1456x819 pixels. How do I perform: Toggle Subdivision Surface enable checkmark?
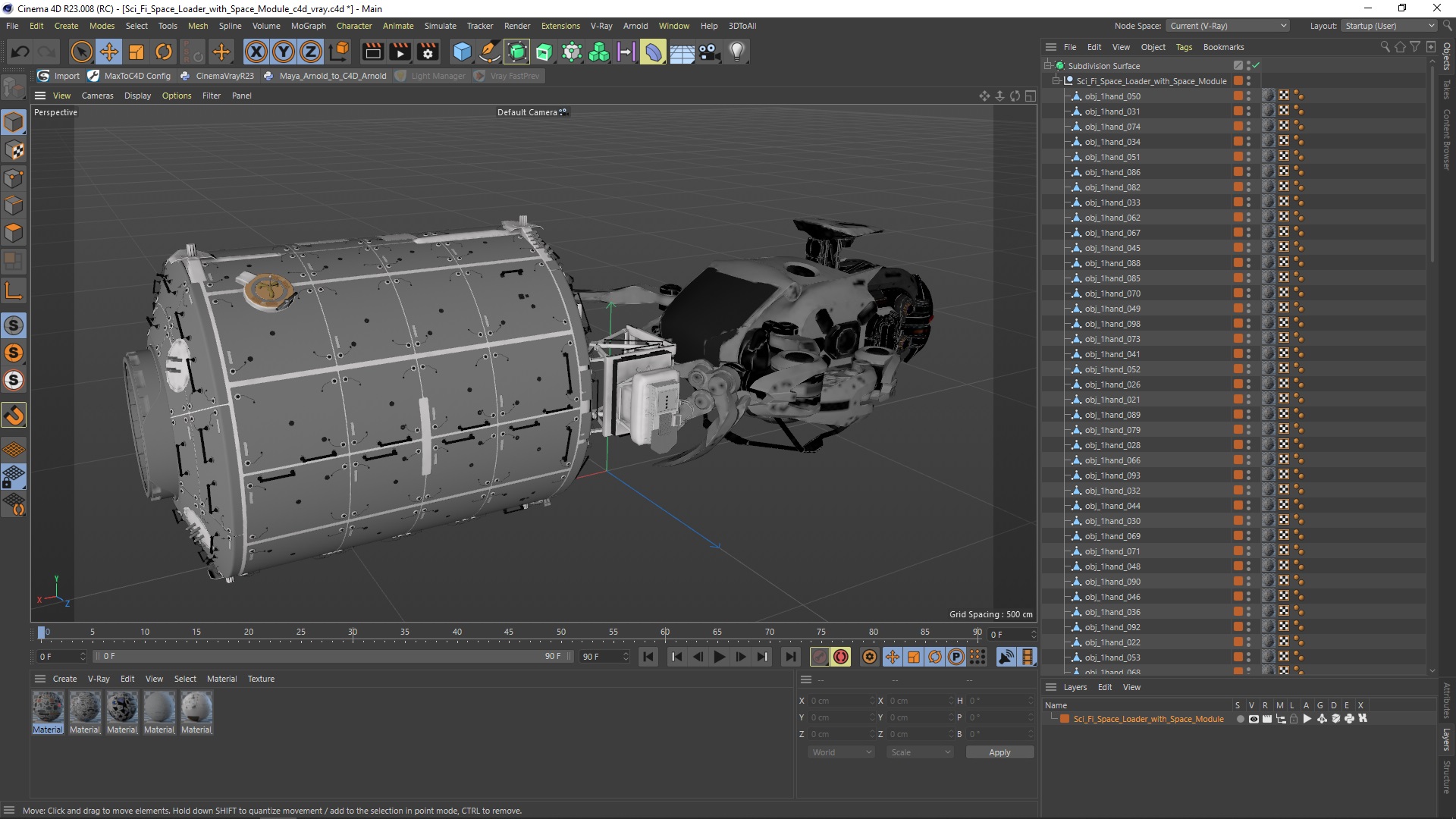coord(1256,65)
